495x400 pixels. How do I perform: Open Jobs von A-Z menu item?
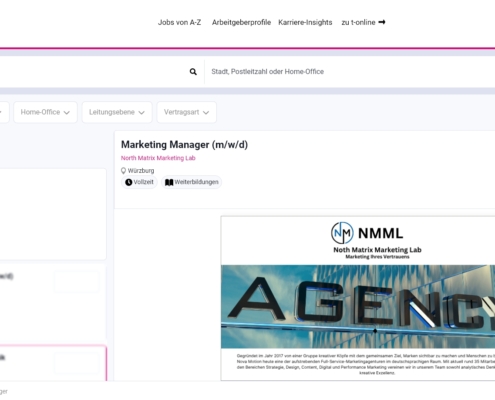coord(179,22)
